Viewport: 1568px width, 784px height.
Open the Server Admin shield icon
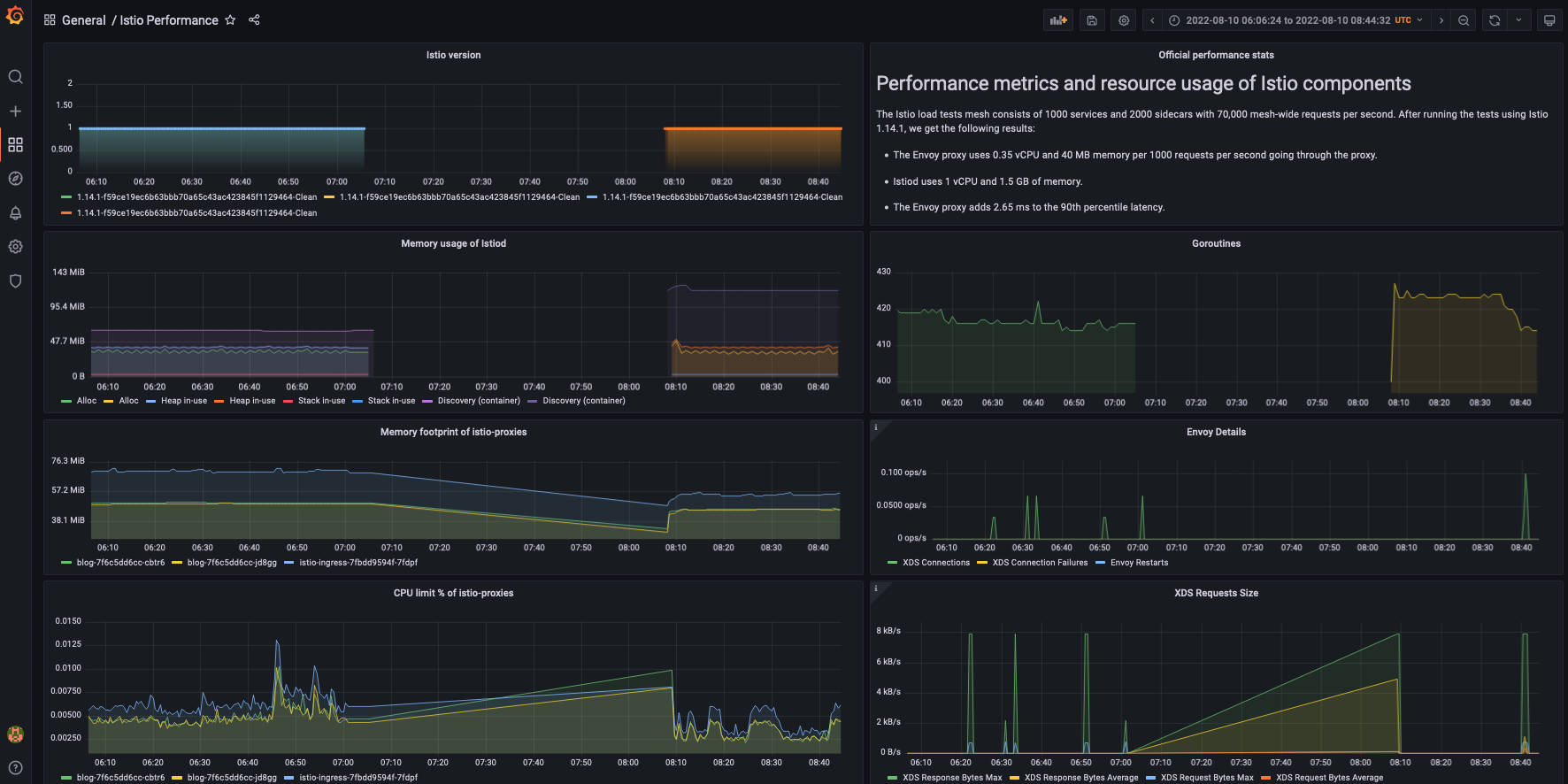[15, 281]
